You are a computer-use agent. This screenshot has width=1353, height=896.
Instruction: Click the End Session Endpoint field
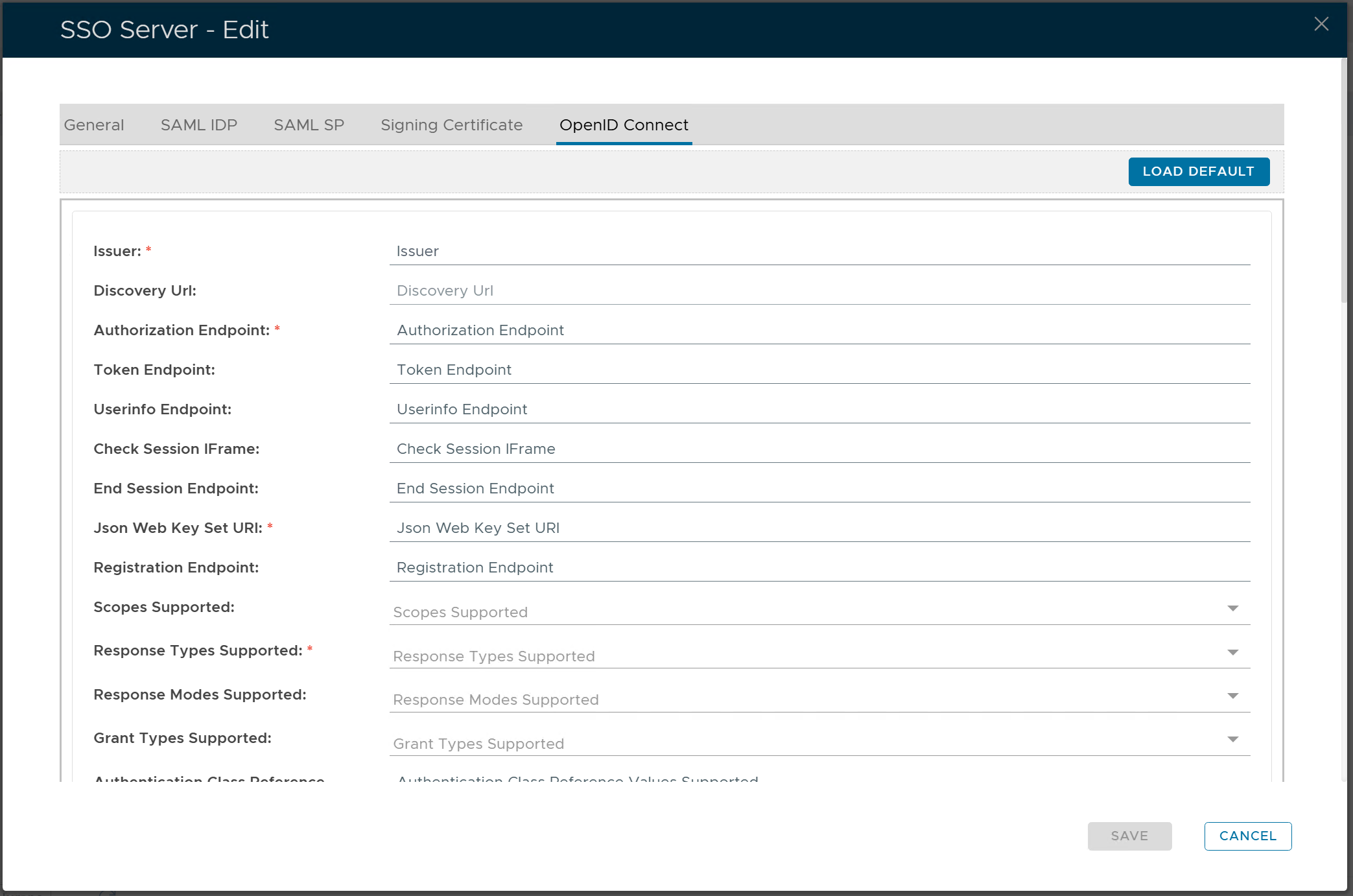(x=819, y=489)
